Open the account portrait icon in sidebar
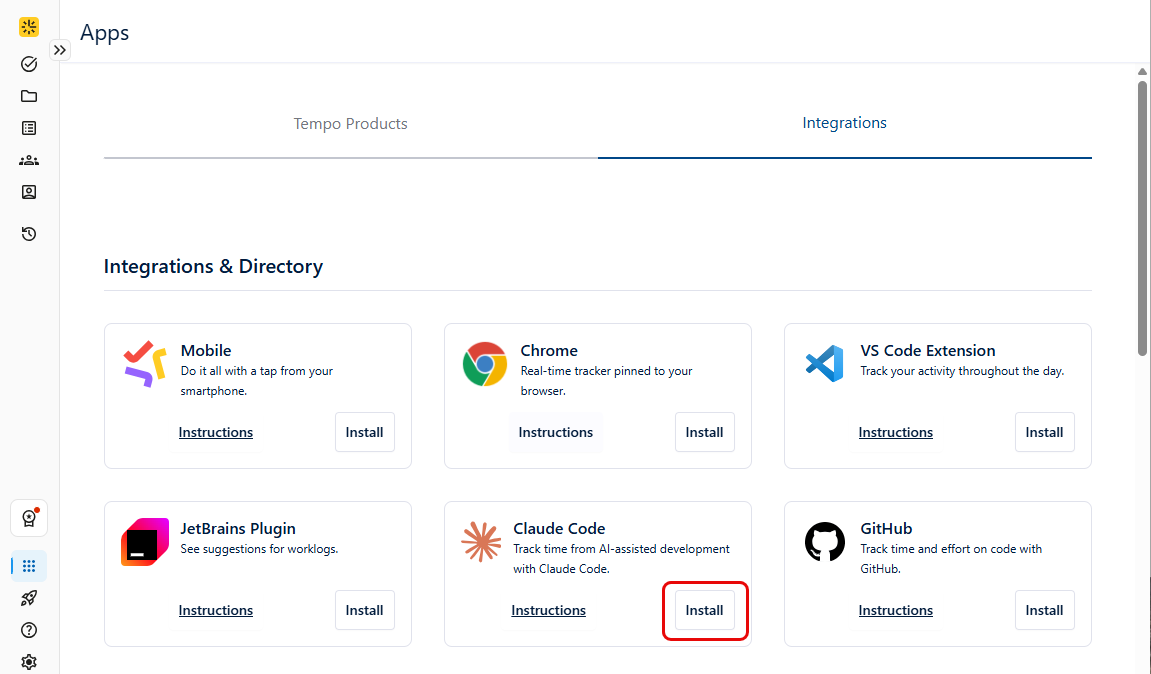 pos(29,192)
